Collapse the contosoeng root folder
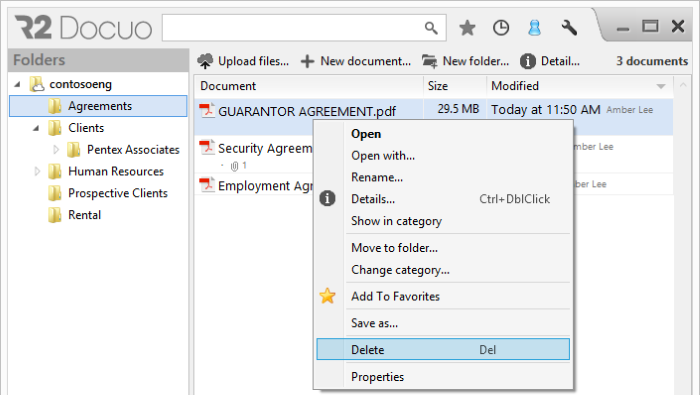This screenshot has height=395, width=700. pos(17,84)
